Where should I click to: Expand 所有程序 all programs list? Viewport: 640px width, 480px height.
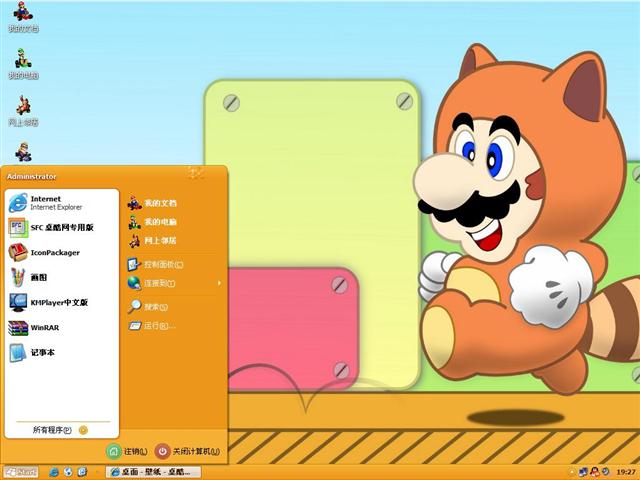tap(60, 430)
